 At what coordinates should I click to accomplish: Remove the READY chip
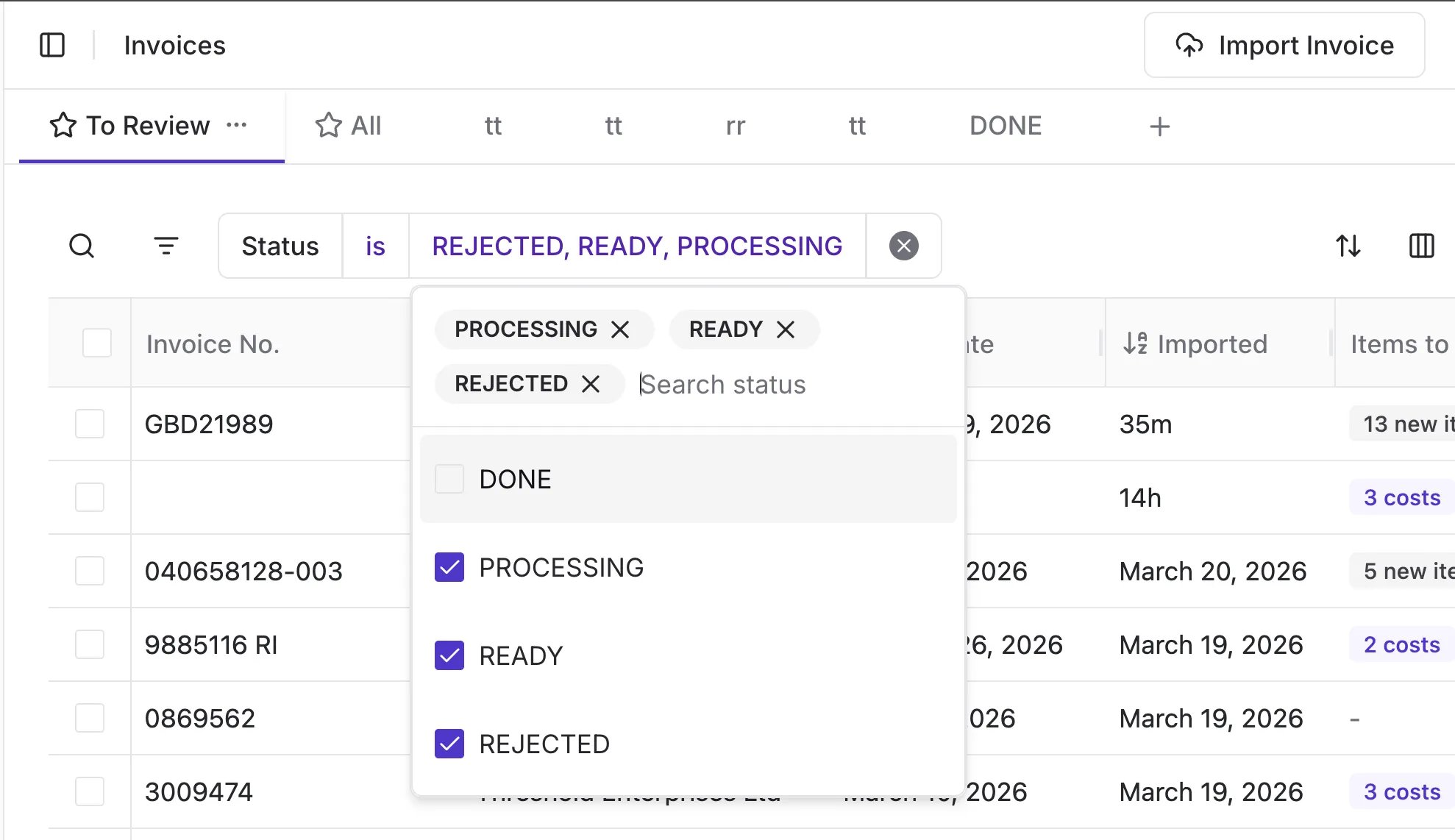coord(786,330)
